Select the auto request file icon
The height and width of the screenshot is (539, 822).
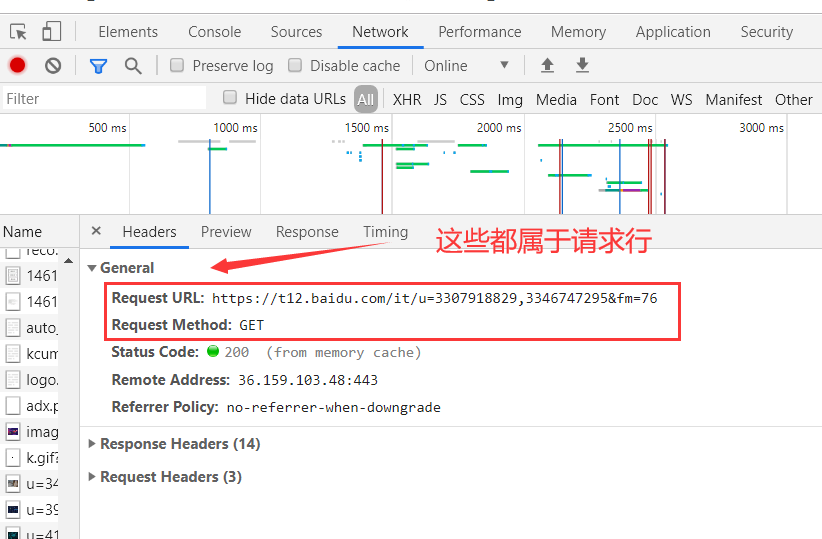(13, 328)
